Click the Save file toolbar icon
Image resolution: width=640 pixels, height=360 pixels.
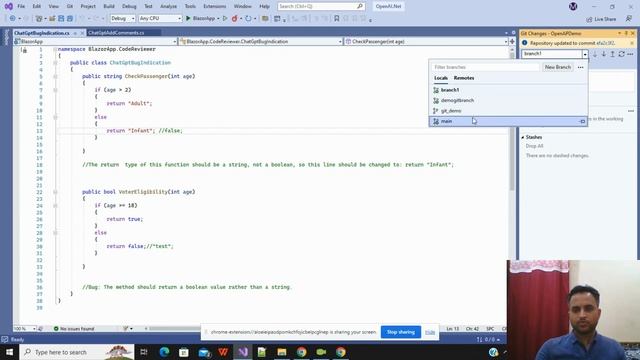pos(61,18)
